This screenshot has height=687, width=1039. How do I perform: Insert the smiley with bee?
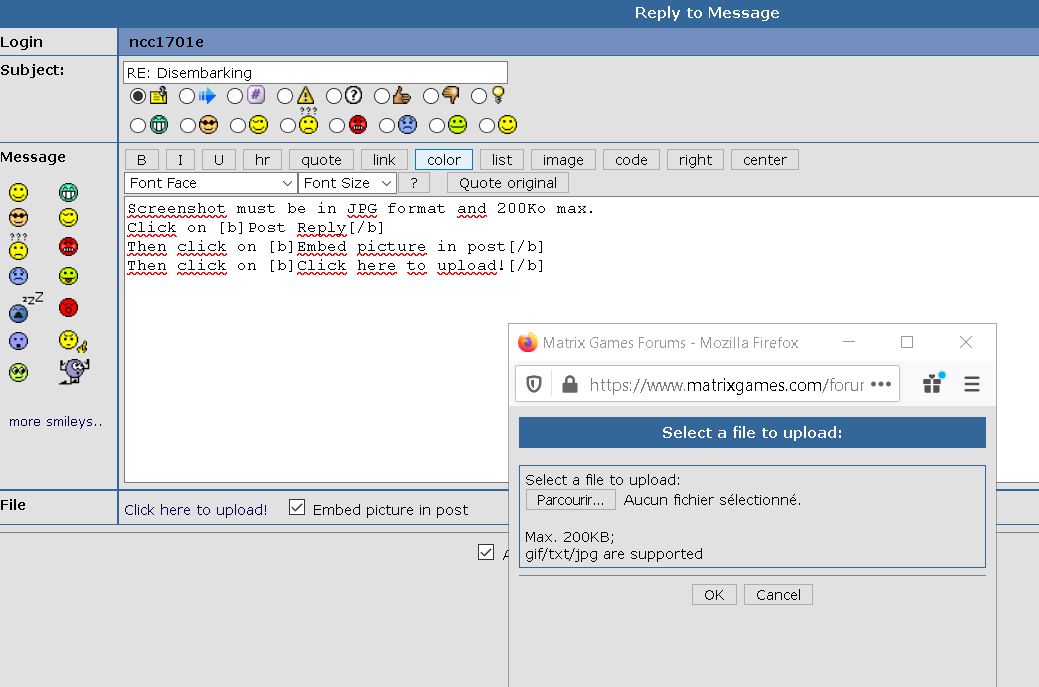pyautogui.click(x=73, y=341)
